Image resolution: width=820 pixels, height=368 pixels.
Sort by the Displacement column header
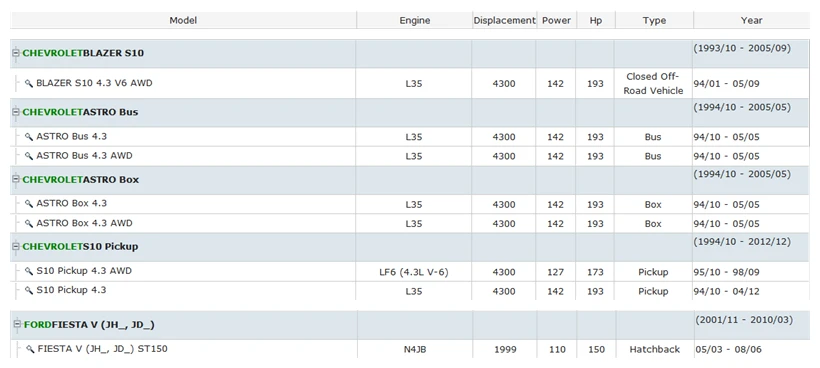point(505,20)
